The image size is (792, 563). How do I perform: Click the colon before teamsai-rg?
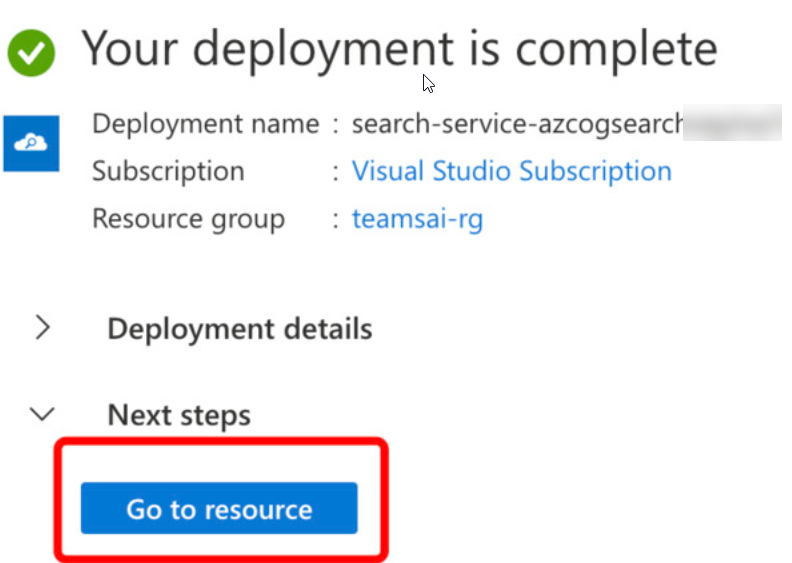pos(335,219)
